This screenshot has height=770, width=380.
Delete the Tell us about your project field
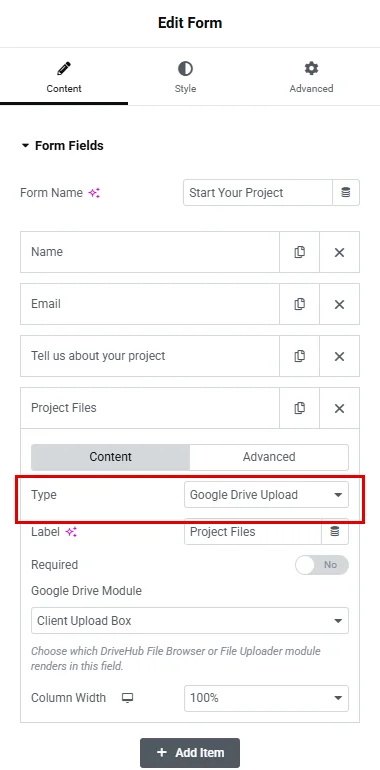[x=339, y=356]
